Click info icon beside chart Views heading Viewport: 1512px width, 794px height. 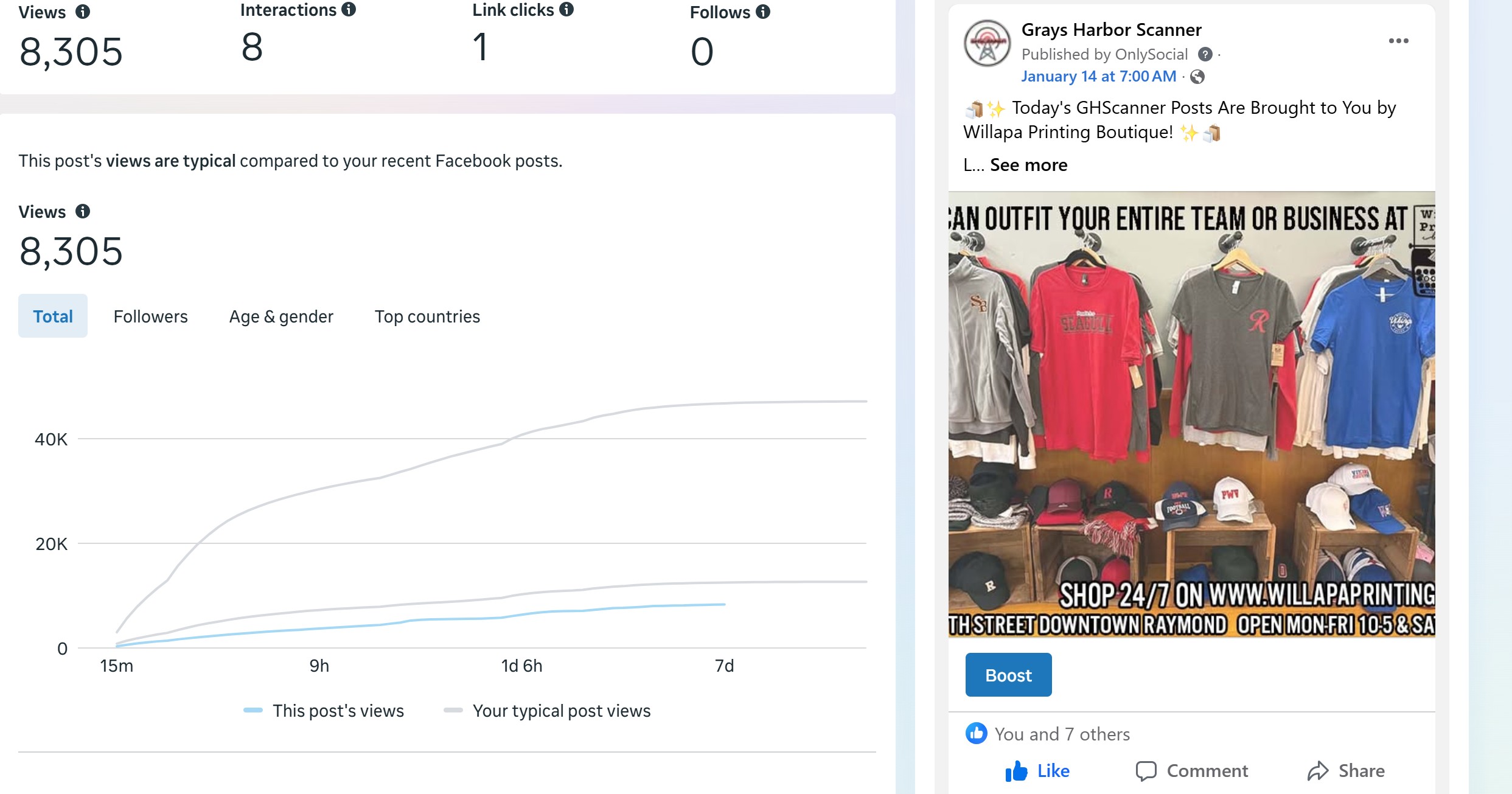pos(83,211)
